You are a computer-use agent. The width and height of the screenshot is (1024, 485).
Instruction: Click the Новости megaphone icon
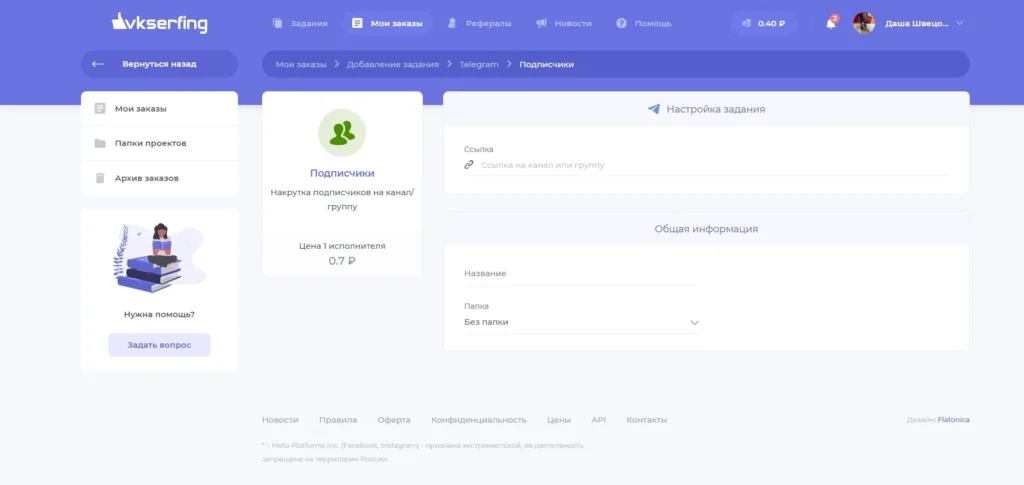pos(541,23)
